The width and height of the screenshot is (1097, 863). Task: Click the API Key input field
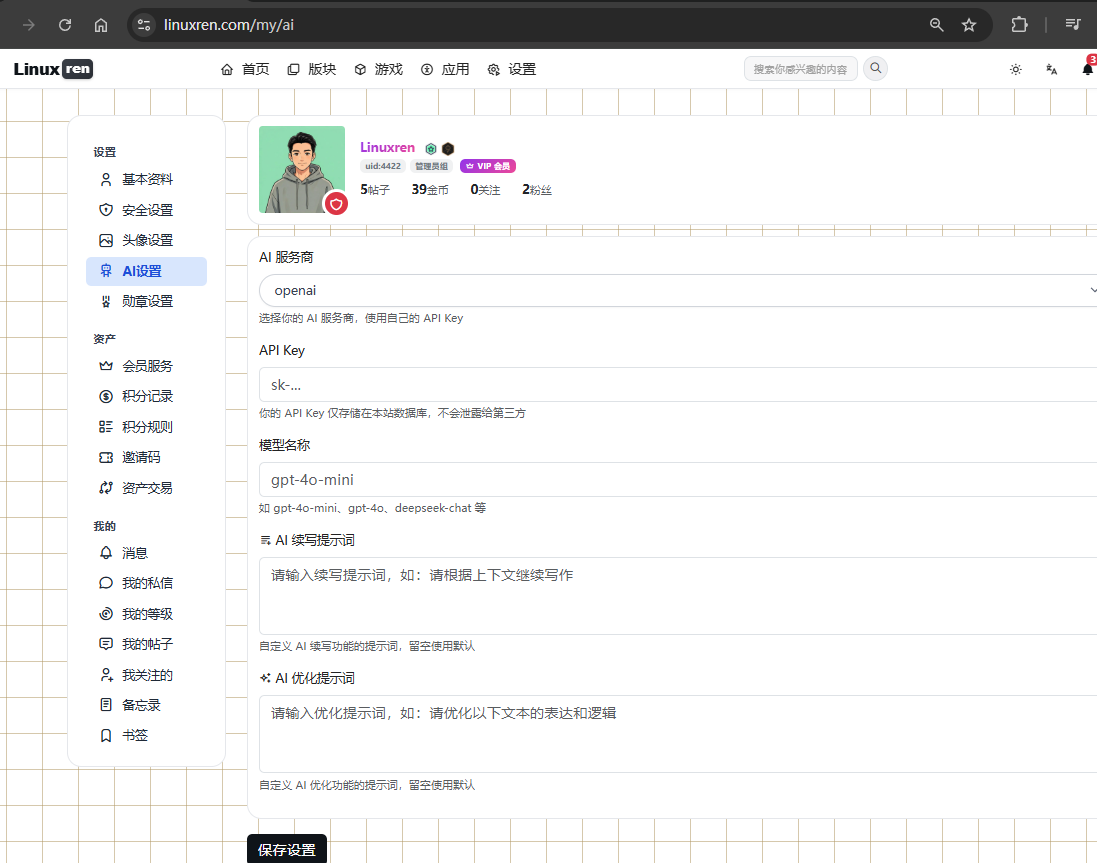678,385
